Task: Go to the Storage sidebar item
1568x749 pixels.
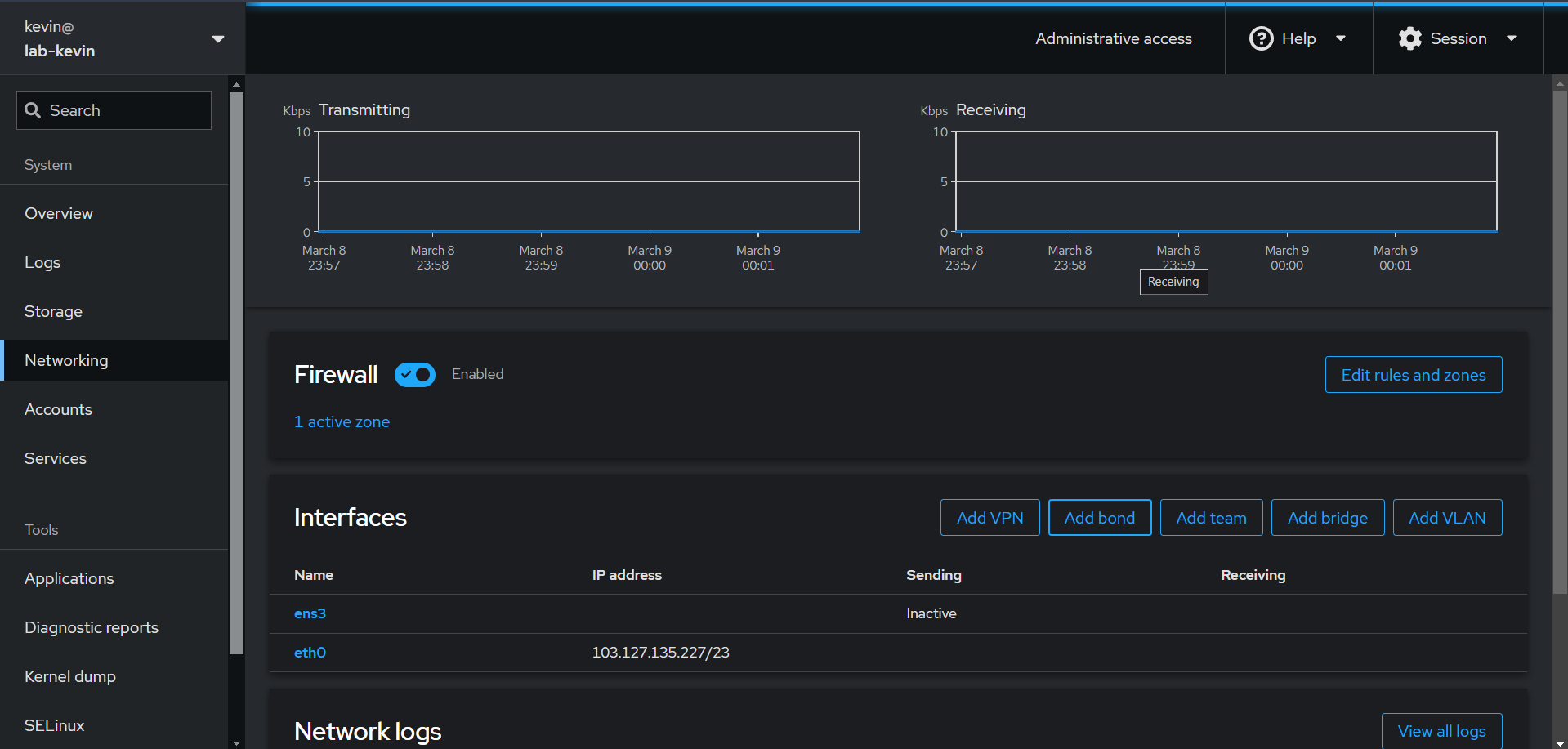Action: (x=53, y=311)
